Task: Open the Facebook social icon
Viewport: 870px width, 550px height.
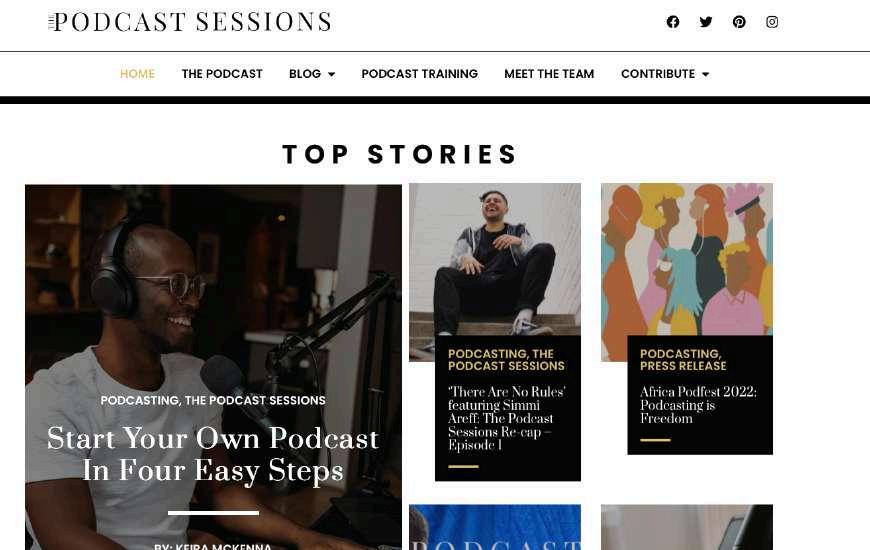Action: point(672,22)
